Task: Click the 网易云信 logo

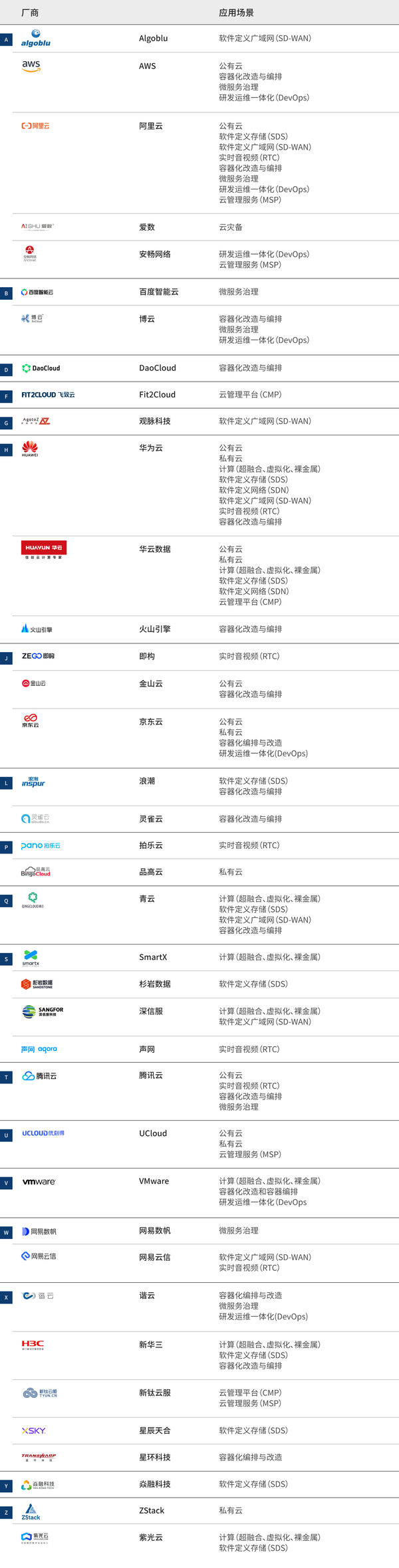Action: [x=39, y=1256]
